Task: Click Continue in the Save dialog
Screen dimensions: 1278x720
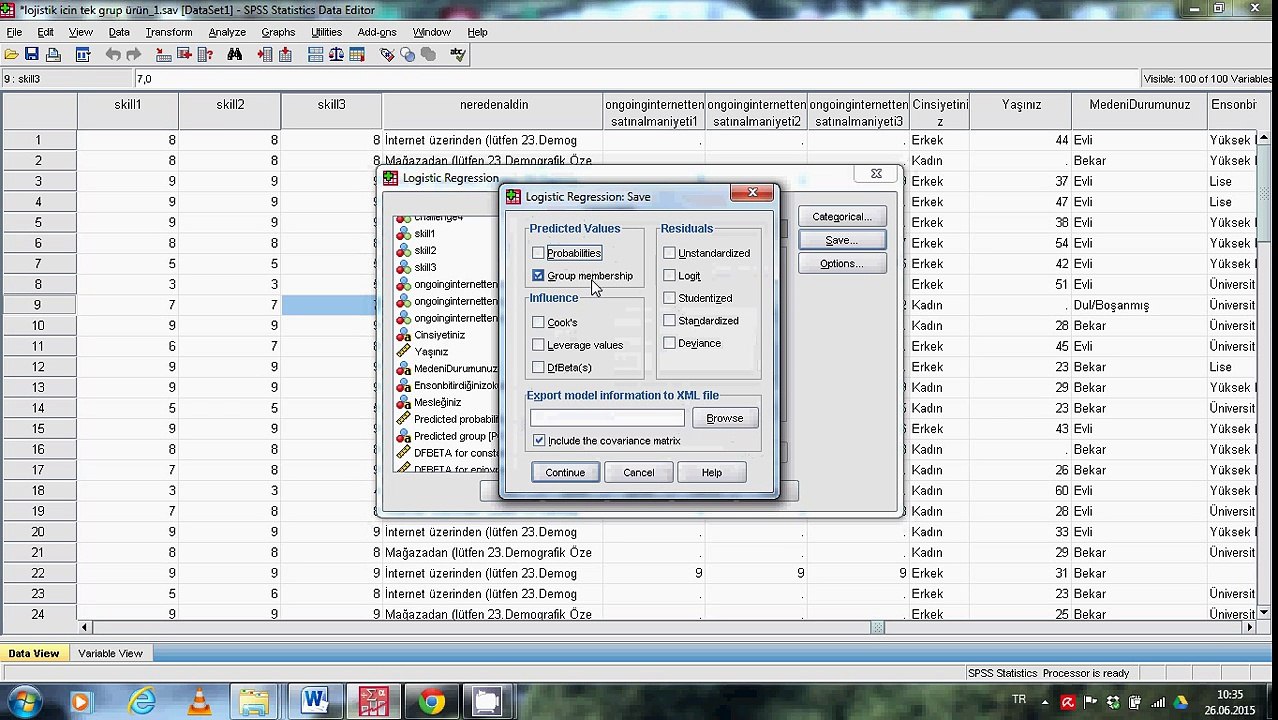Action: point(565,472)
